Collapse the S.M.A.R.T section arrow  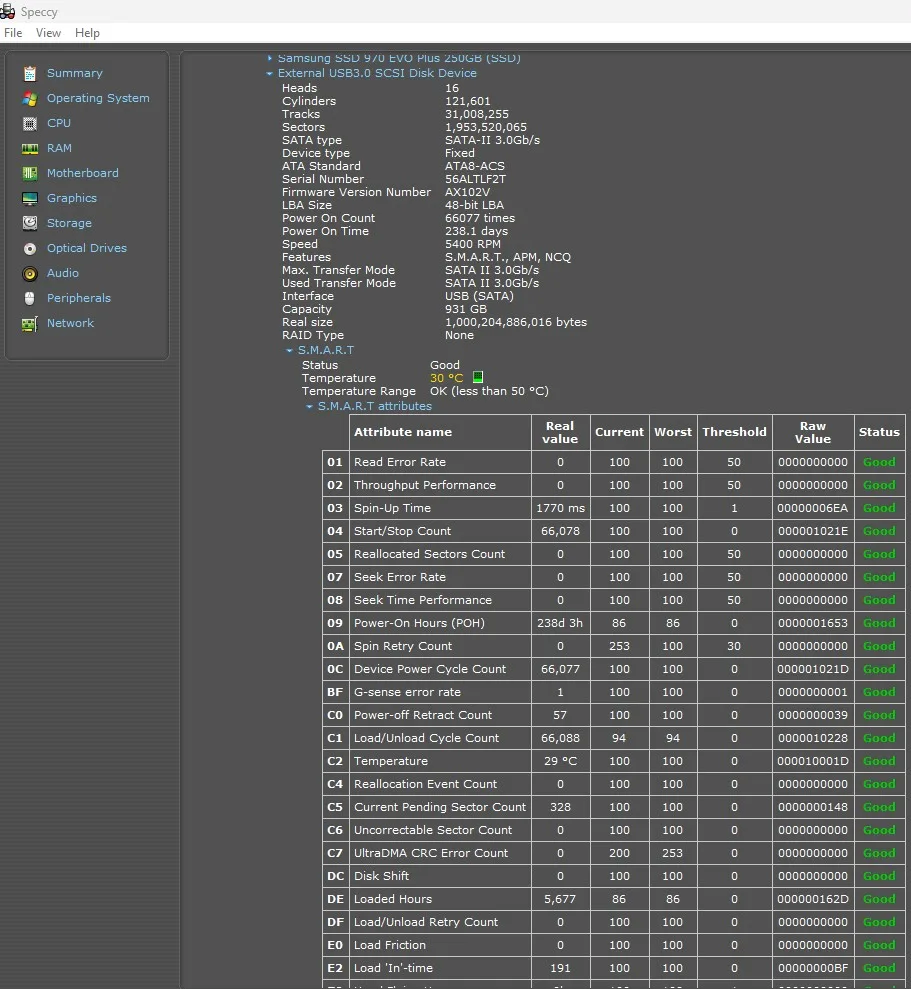pyautogui.click(x=290, y=351)
